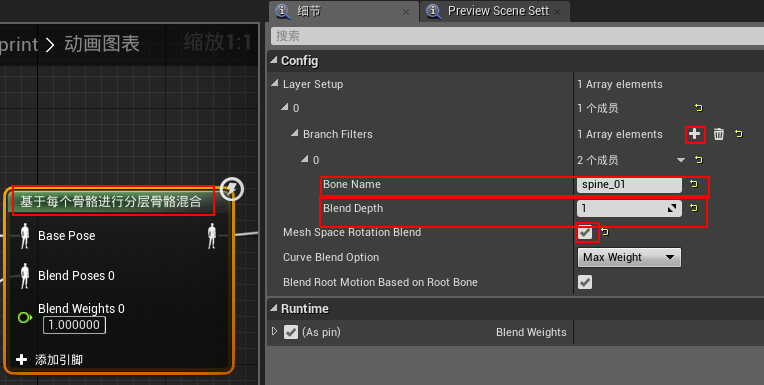Click the Base Pose input pin
This screenshot has height=385, width=764.
click(25, 236)
